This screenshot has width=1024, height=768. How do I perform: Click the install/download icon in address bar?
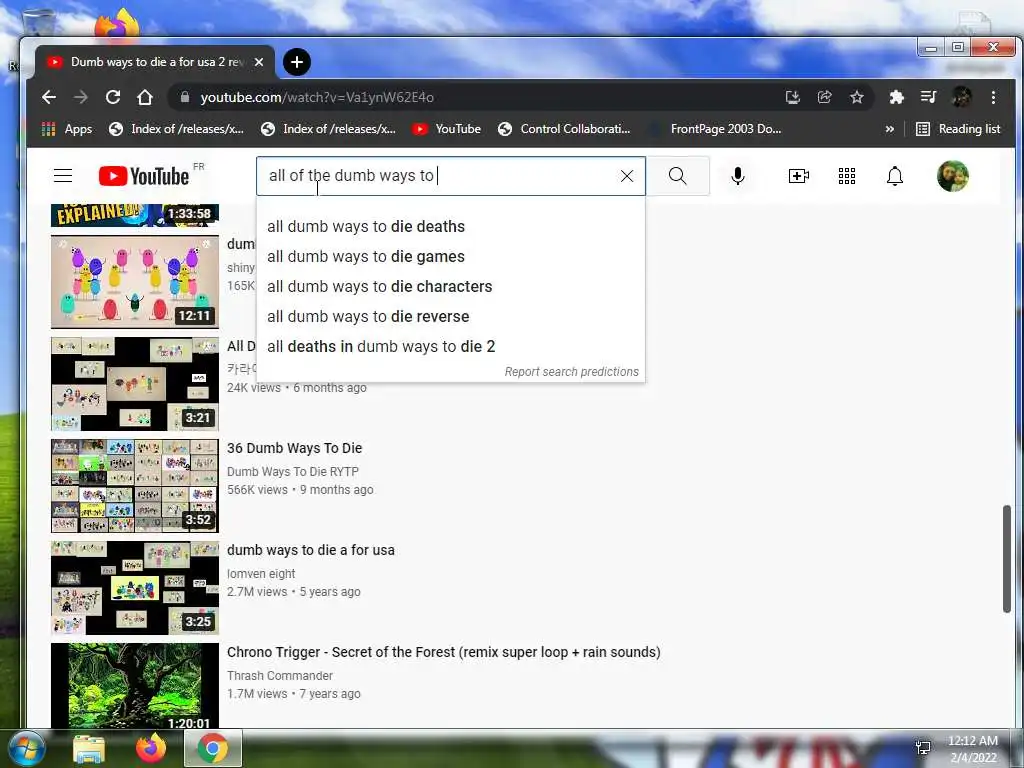tap(793, 97)
